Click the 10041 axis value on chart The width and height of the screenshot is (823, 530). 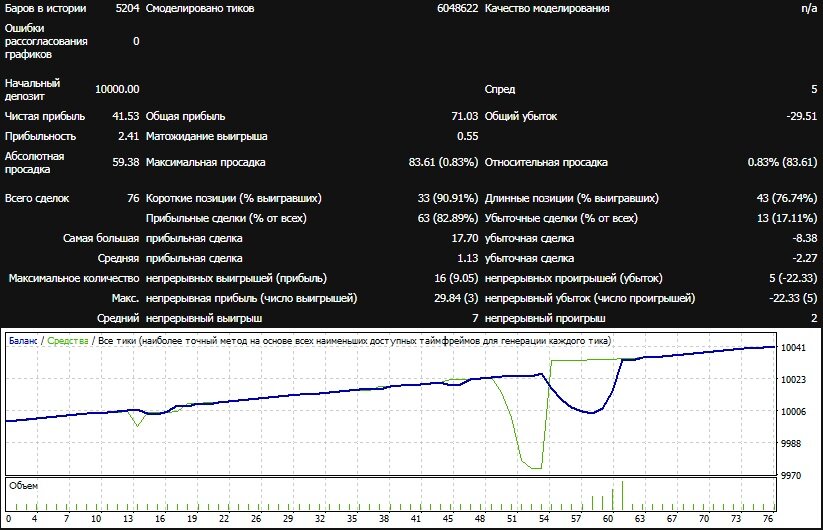pos(793,347)
